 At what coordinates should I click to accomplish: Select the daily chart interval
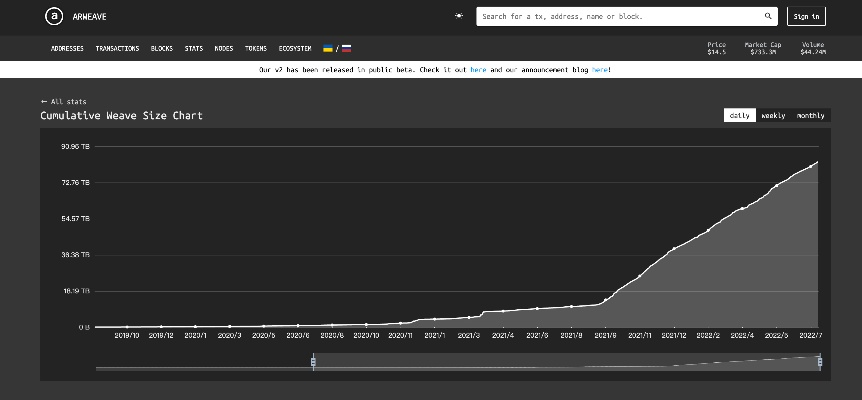click(x=739, y=115)
